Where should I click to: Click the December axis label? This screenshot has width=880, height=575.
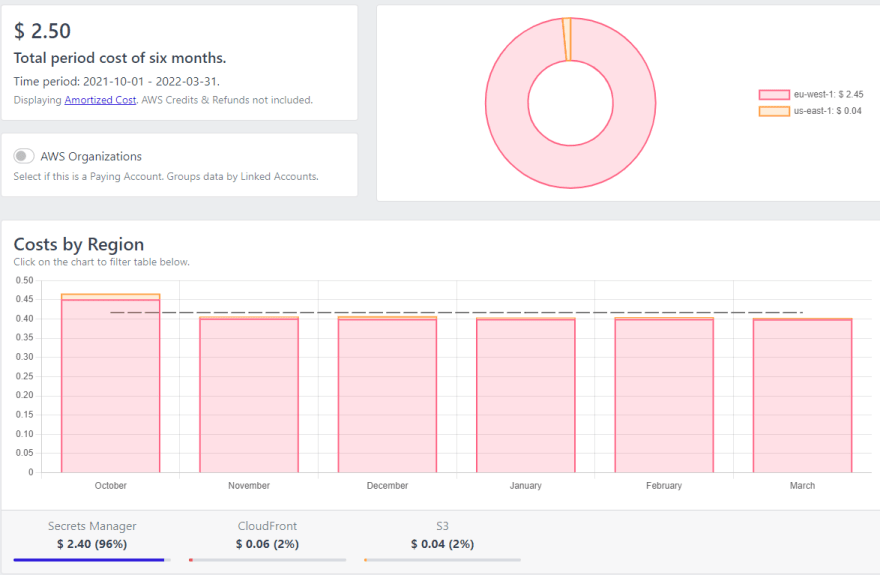(x=387, y=486)
